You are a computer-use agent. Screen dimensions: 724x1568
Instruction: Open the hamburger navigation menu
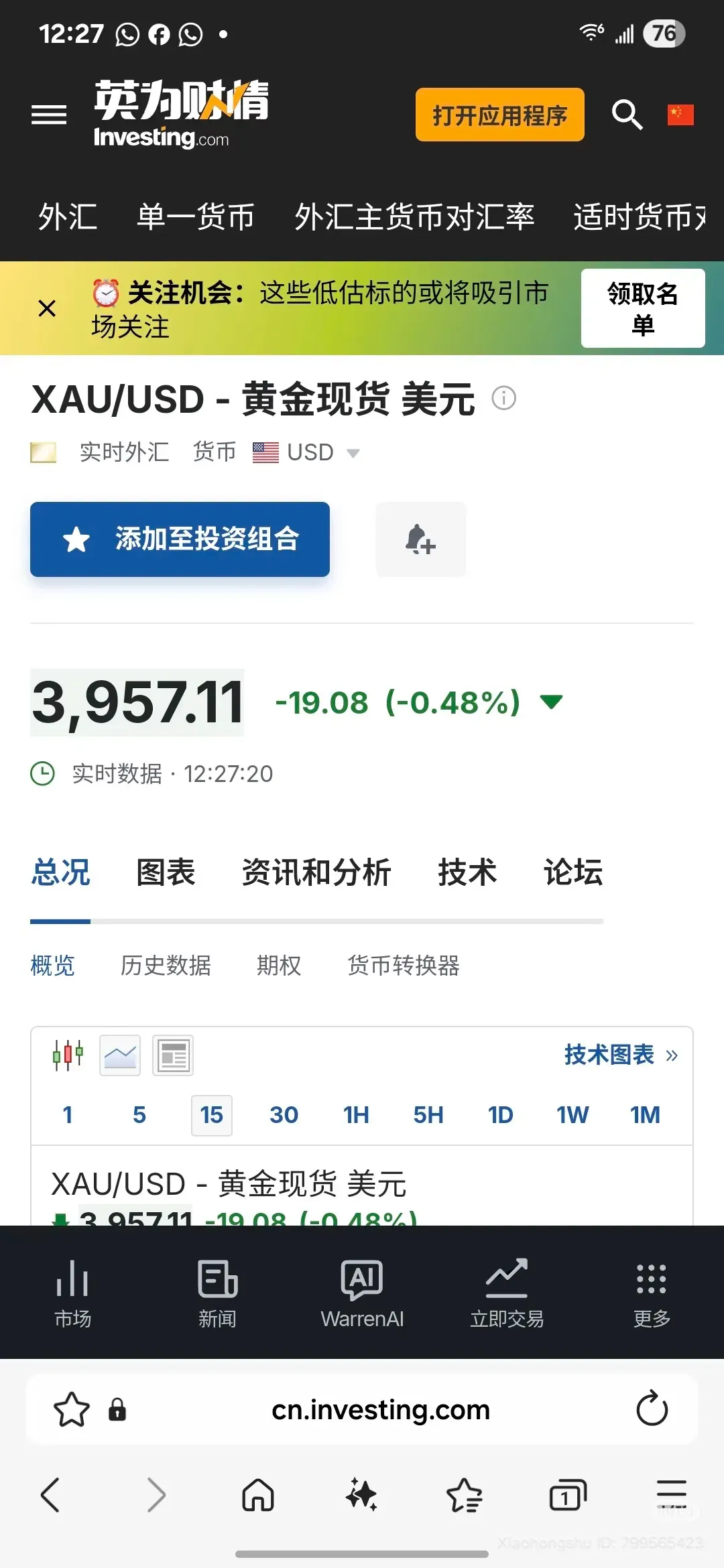pos(49,115)
